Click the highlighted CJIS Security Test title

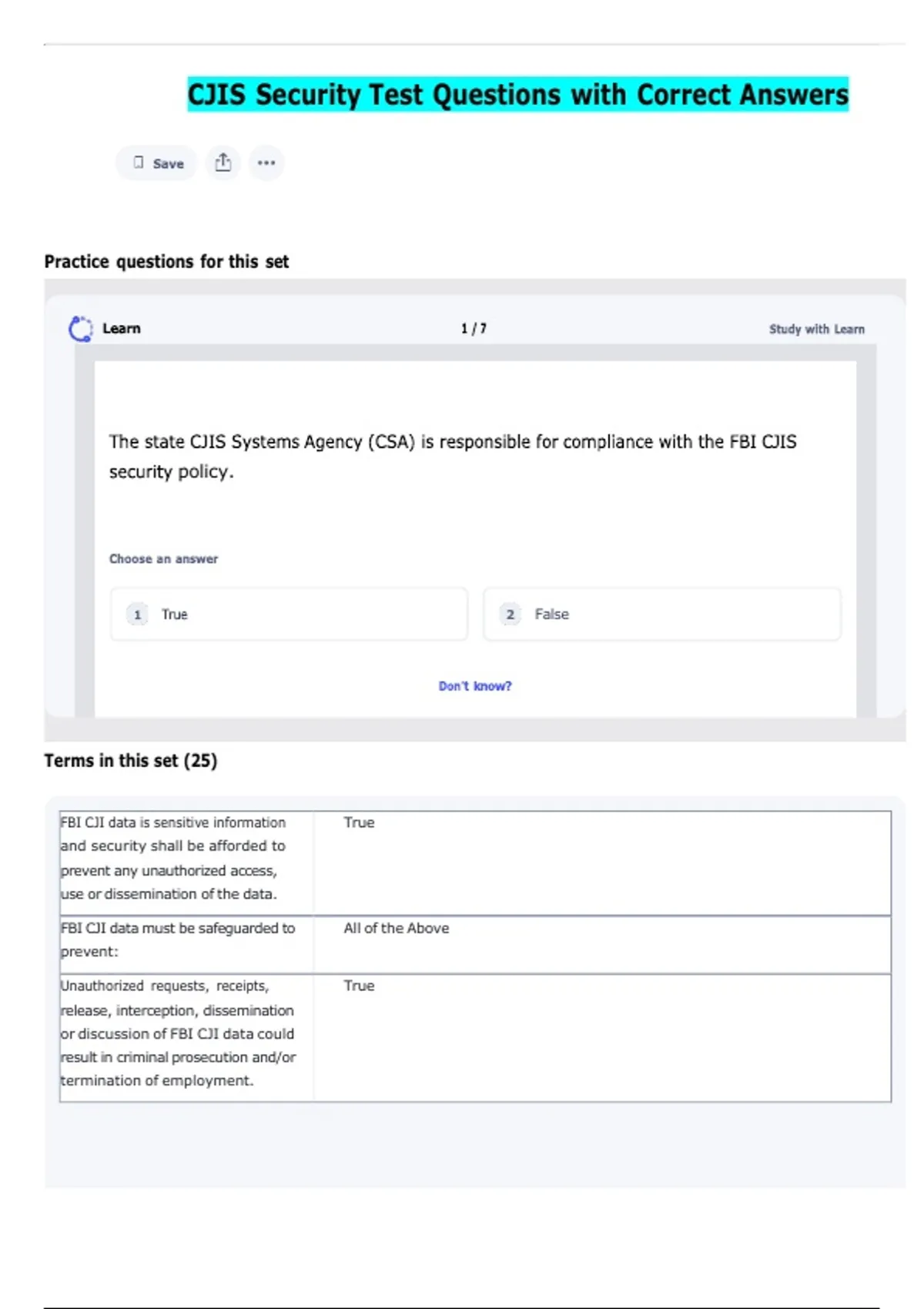click(x=517, y=94)
